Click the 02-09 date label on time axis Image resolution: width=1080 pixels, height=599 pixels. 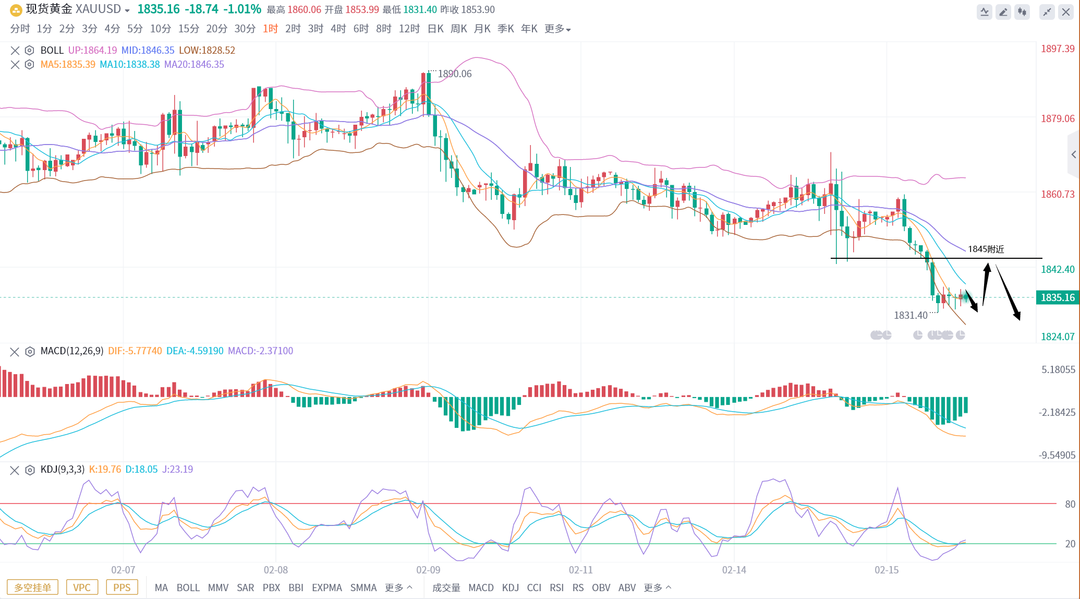(x=428, y=570)
